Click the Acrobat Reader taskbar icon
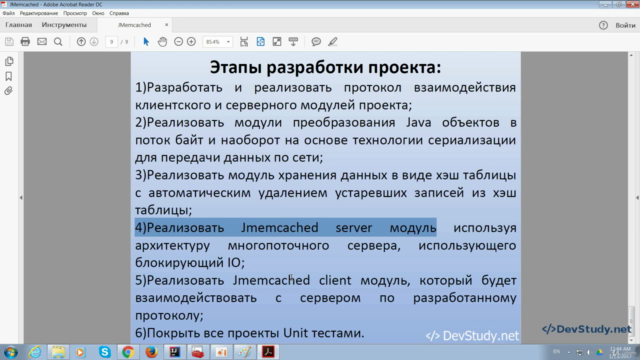The height and width of the screenshot is (360, 640). 268,352
